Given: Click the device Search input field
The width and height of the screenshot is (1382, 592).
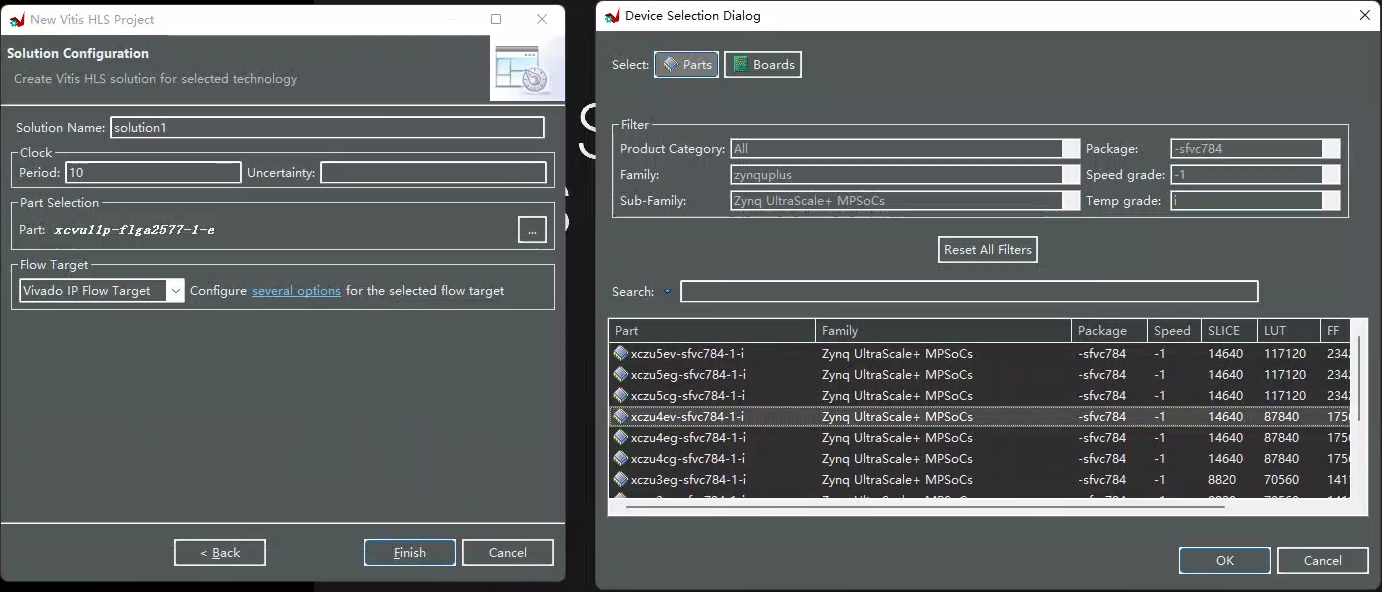Looking at the screenshot, I should click(969, 292).
